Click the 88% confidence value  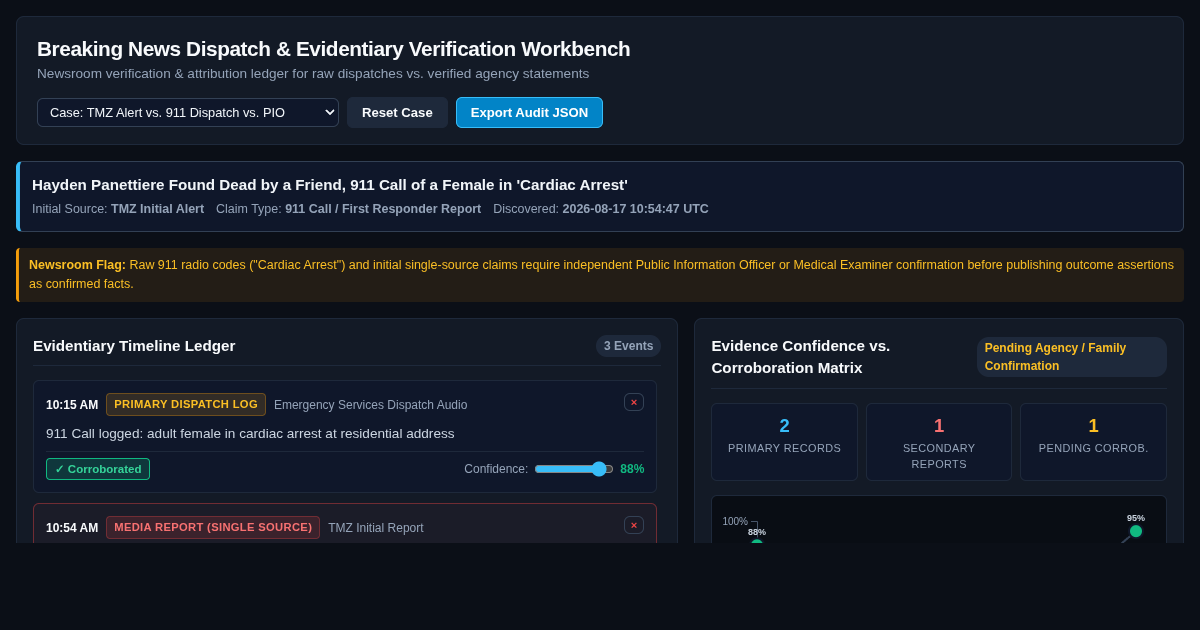click(x=632, y=469)
